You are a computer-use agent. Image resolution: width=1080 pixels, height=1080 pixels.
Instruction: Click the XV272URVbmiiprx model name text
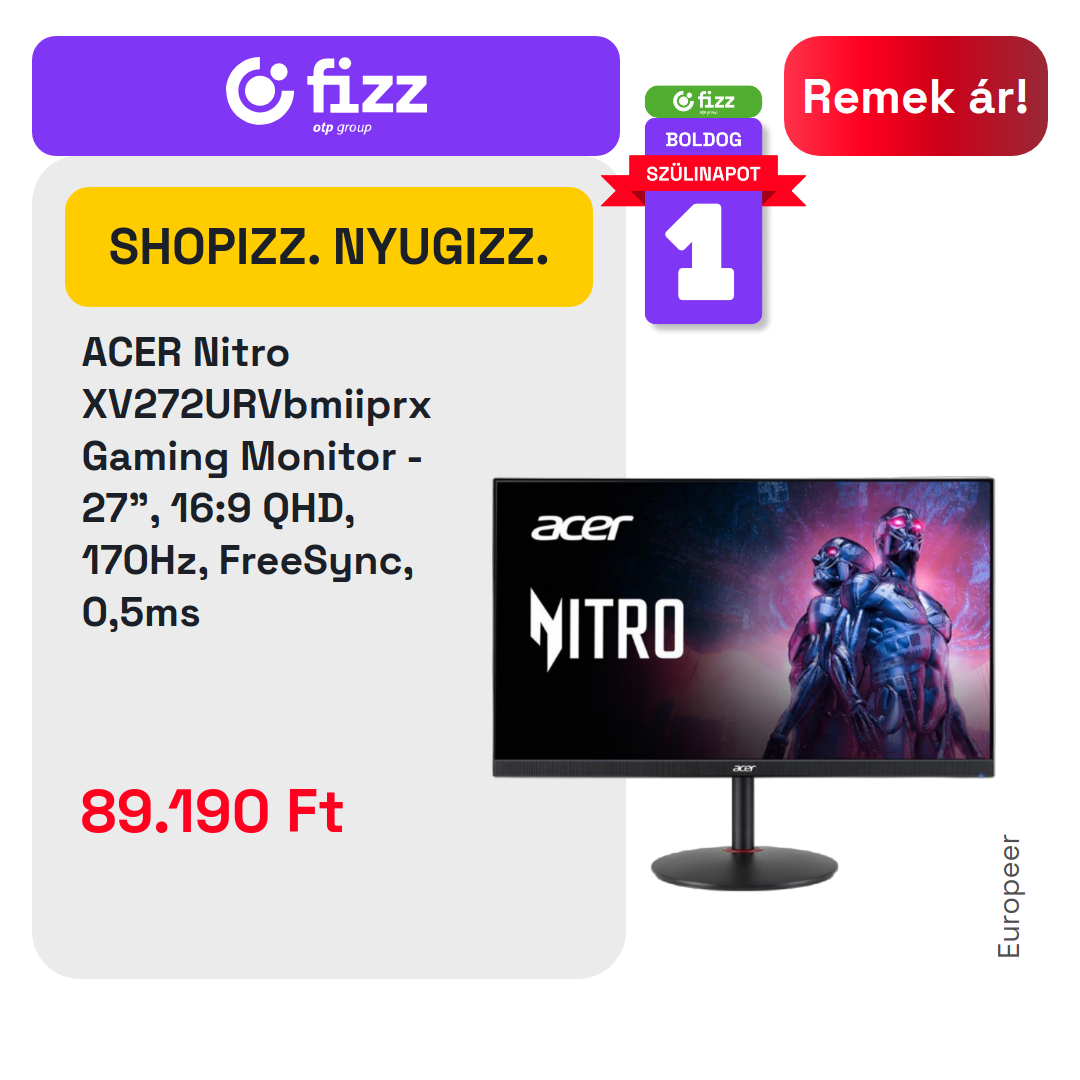coord(256,404)
